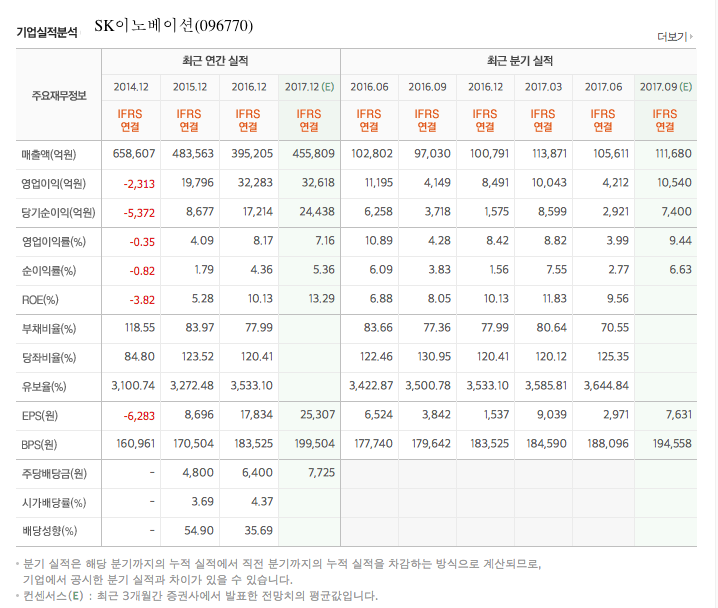Click the 영업이익(억원) row label
Viewport: 718px width, 608px height.
coord(54,184)
